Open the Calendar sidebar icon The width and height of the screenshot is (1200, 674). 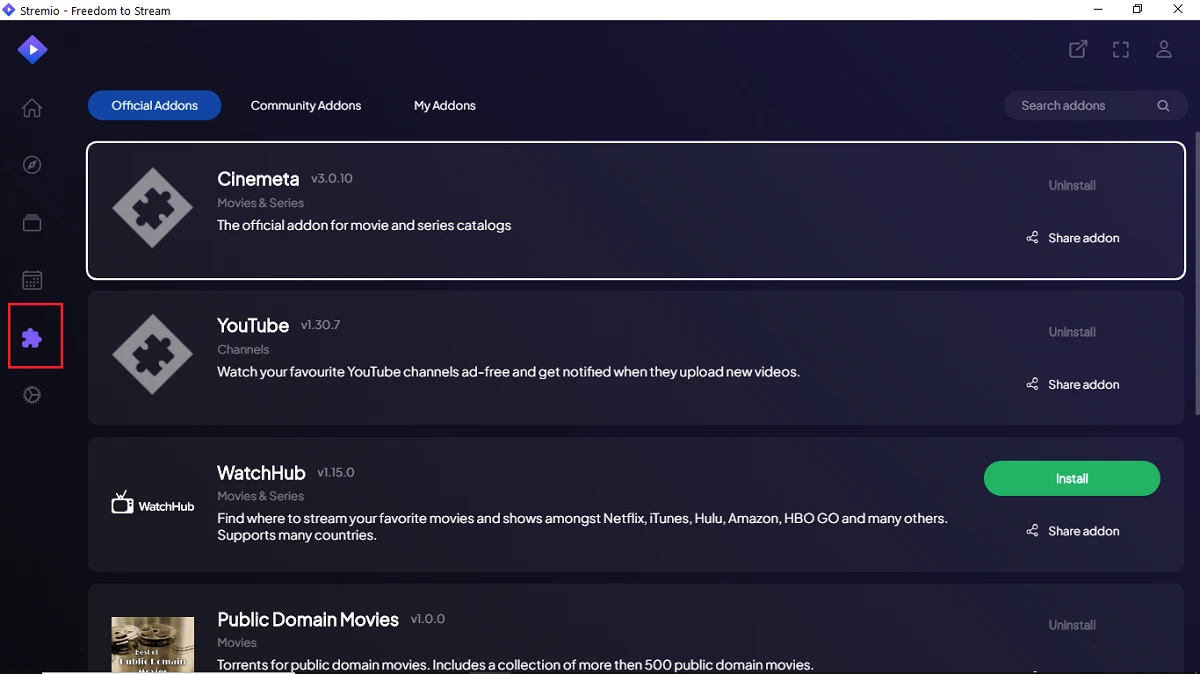pyautogui.click(x=32, y=280)
